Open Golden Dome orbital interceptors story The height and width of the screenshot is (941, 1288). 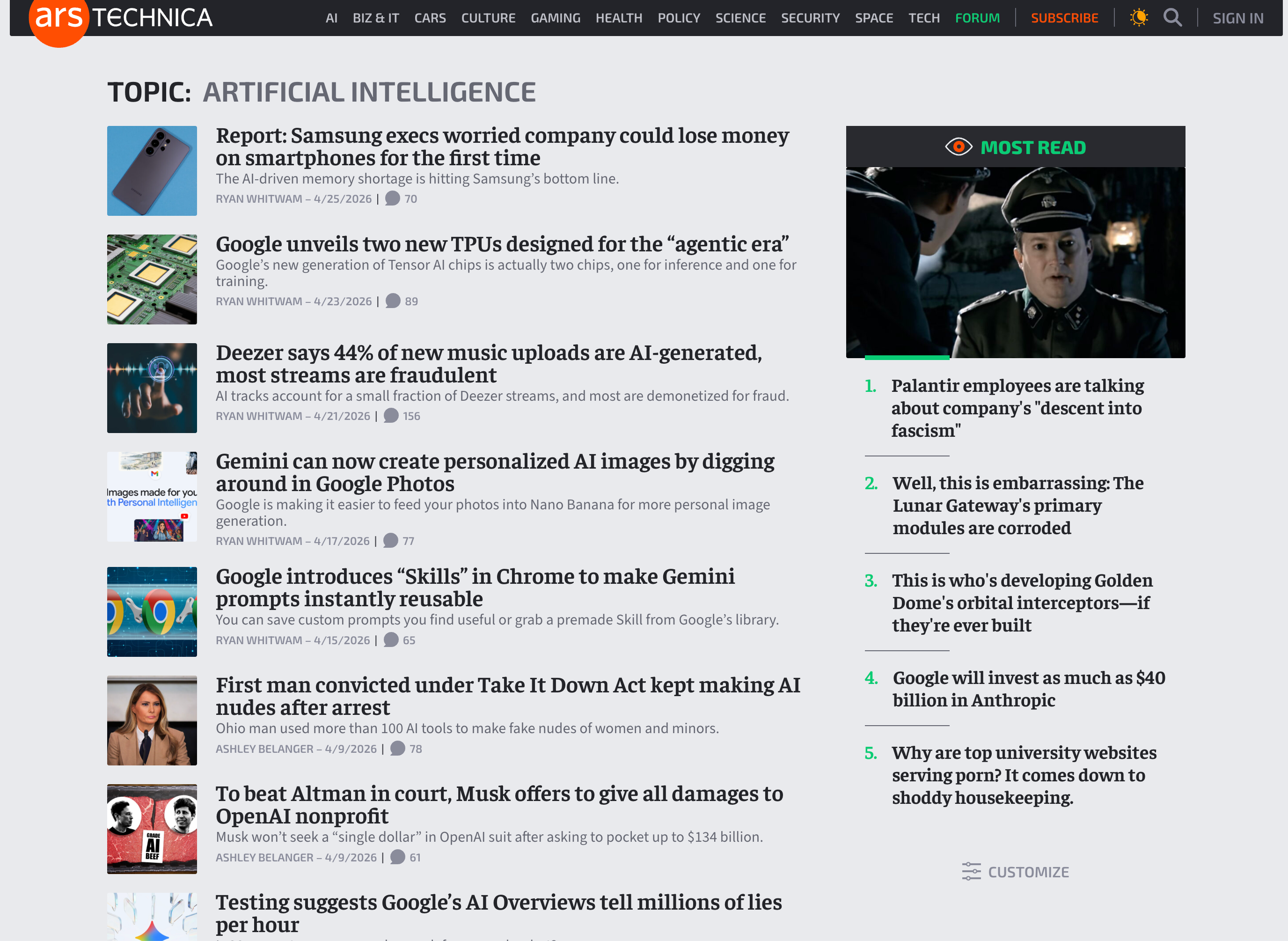pyautogui.click(x=1022, y=603)
